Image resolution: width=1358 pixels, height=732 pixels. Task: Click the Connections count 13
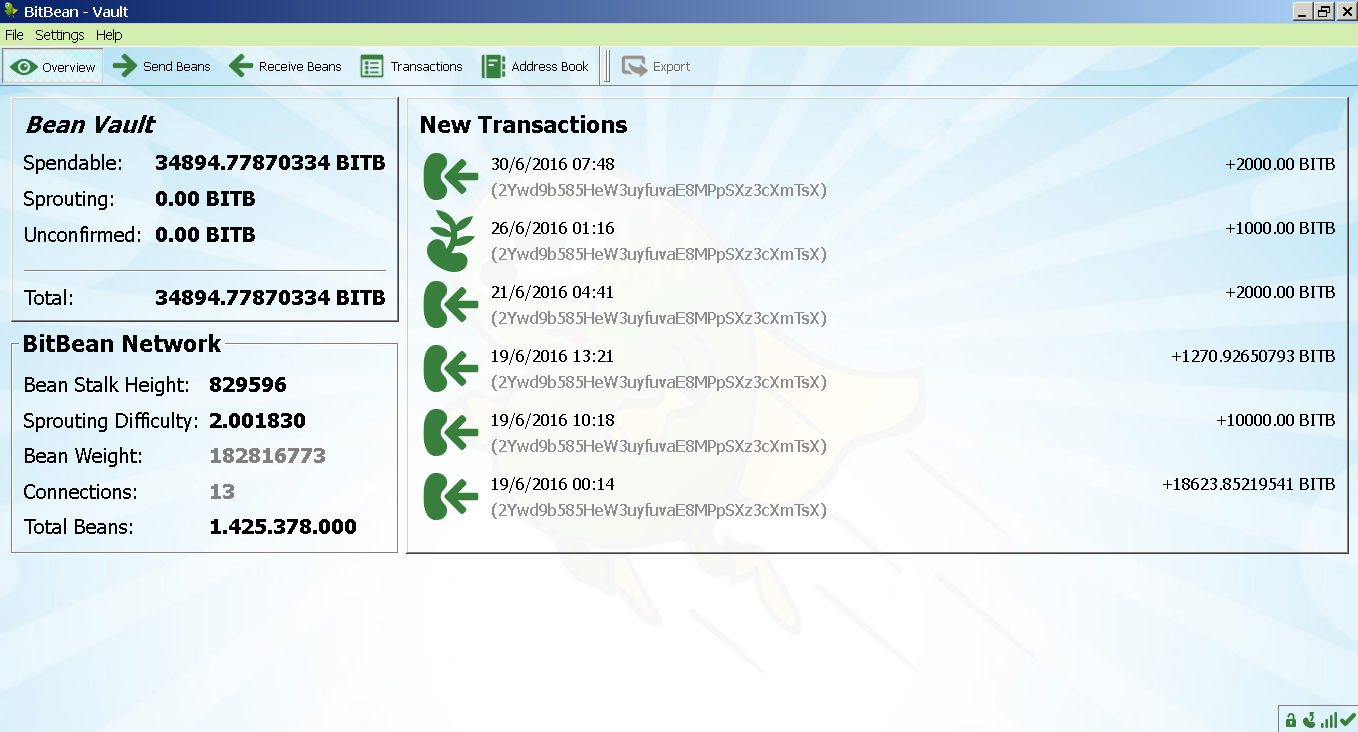click(x=222, y=492)
